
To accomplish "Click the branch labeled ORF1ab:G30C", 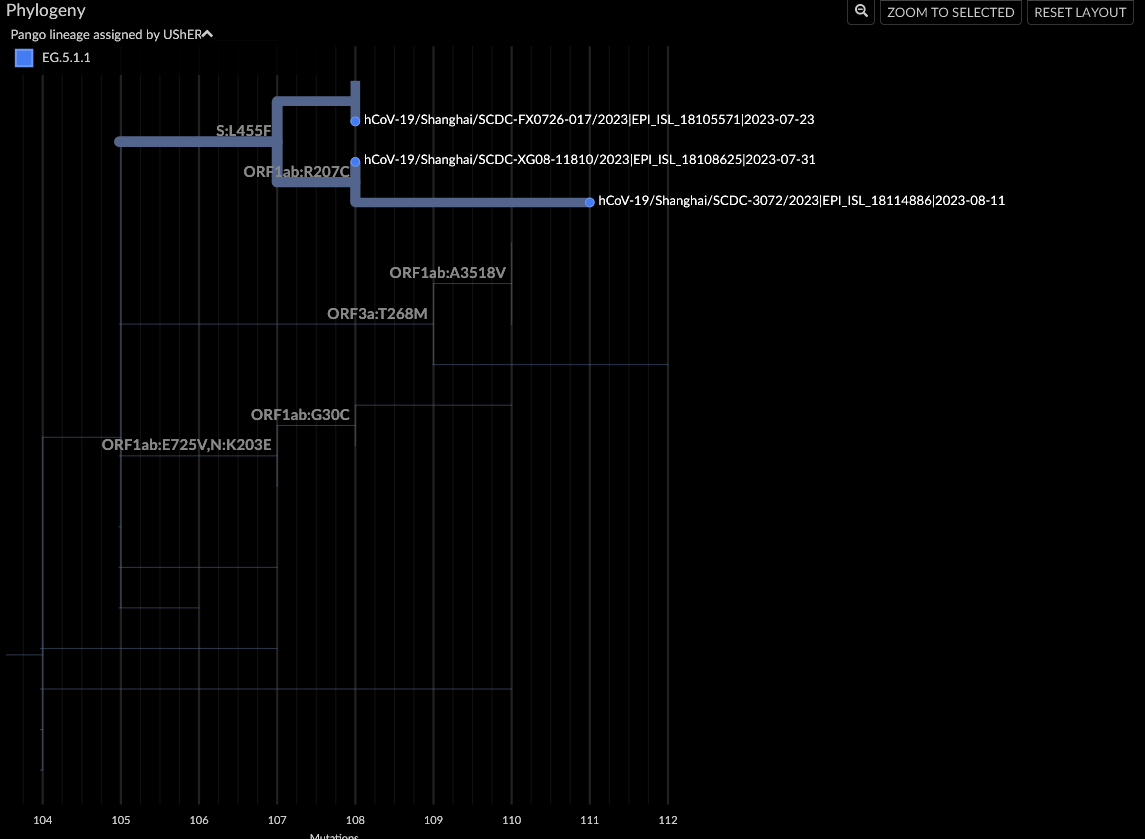I will pyautogui.click(x=301, y=415).
